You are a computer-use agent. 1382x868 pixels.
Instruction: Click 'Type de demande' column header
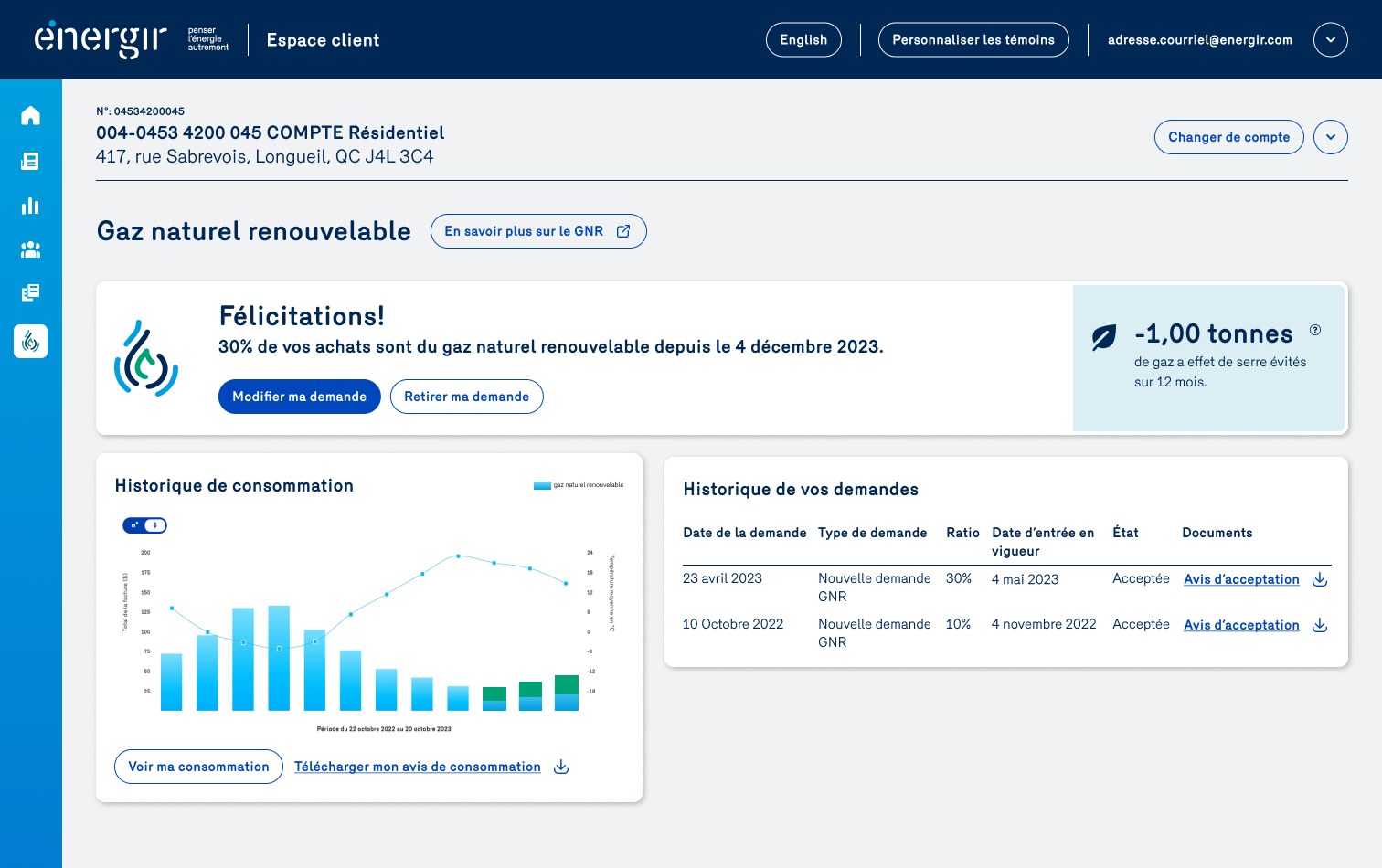(x=873, y=533)
